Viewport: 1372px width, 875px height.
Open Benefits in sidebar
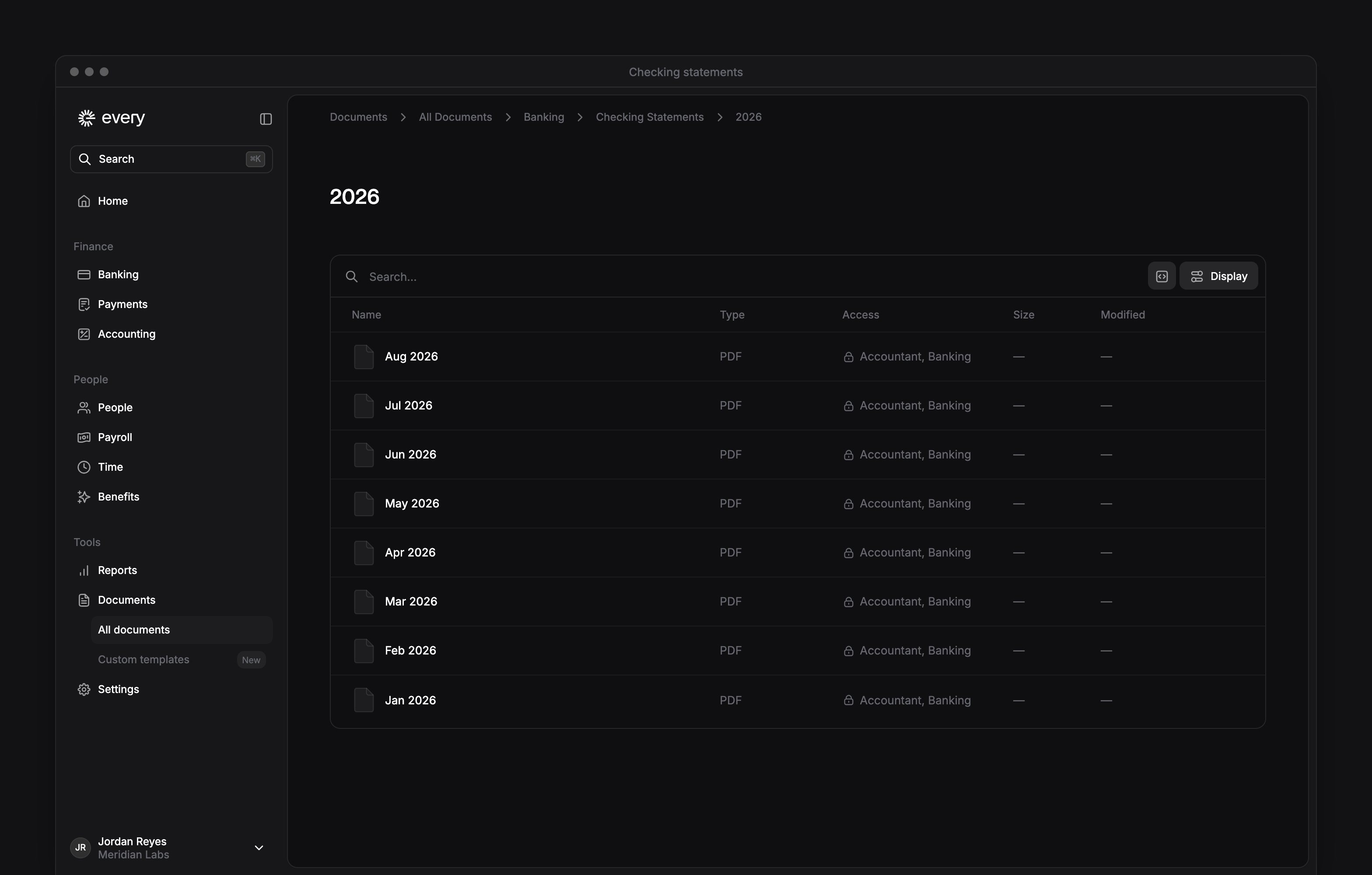pyautogui.click(x=171, y=496)
